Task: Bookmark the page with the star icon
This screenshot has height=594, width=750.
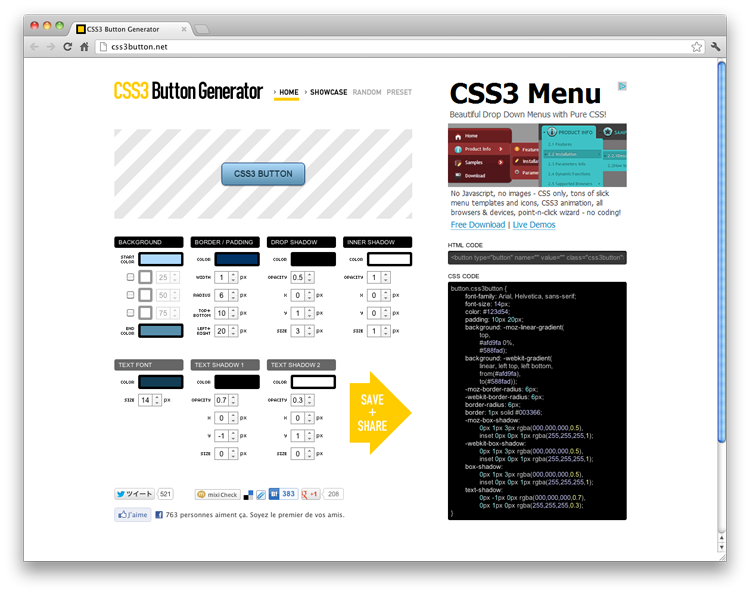Action: coord(696,47)
